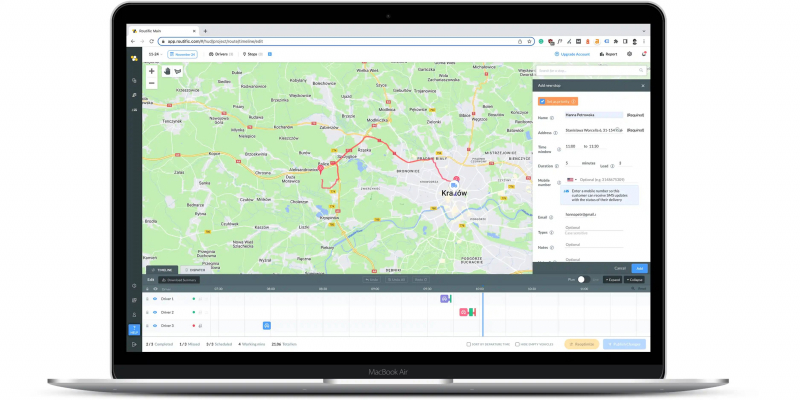Click the map zoom out minus button
The height and width of the screenshot is (400, 800).
click(152, 83)
